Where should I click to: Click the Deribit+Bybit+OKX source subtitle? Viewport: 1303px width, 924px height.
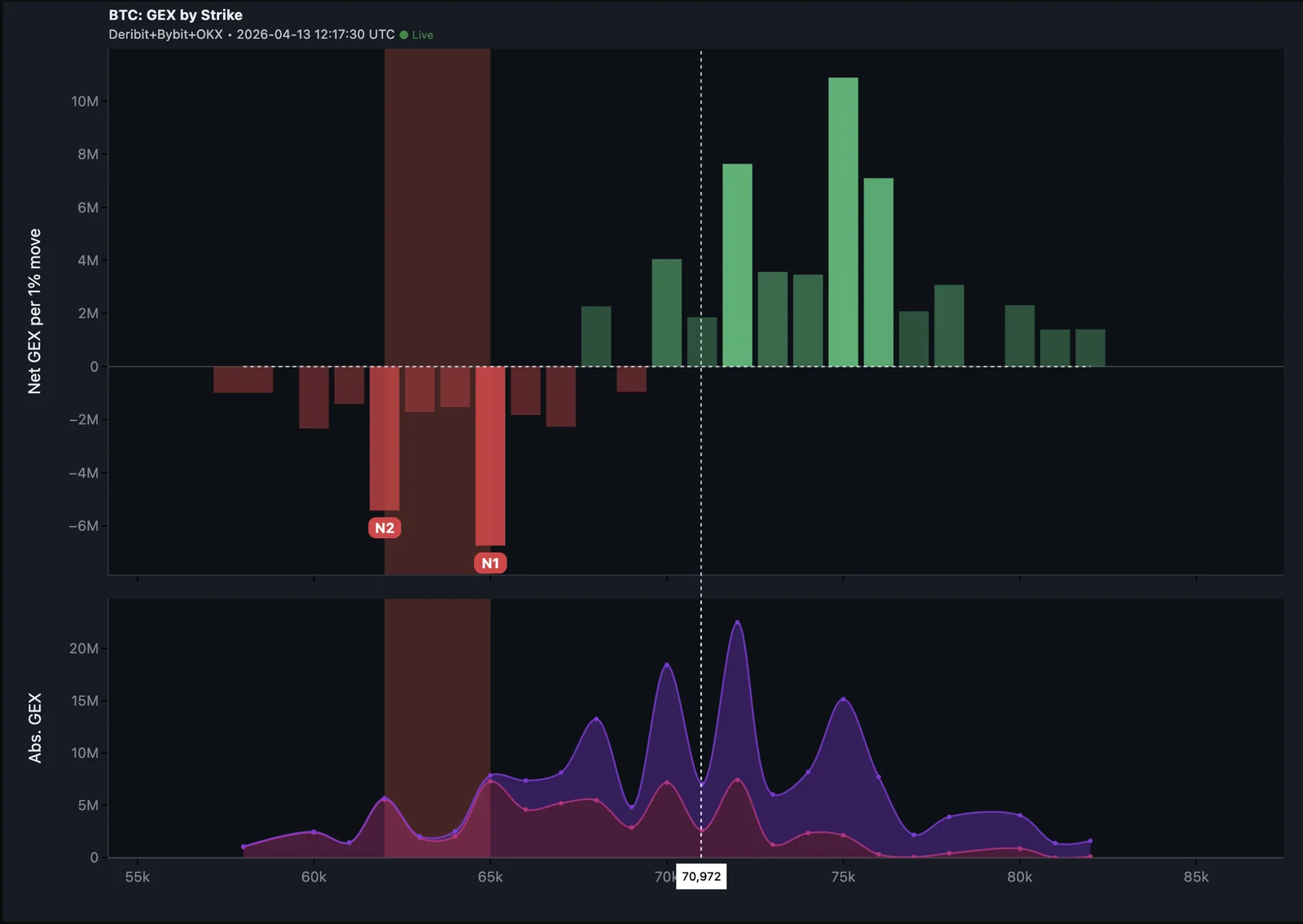pyautogui.click(x=165, y=35)
